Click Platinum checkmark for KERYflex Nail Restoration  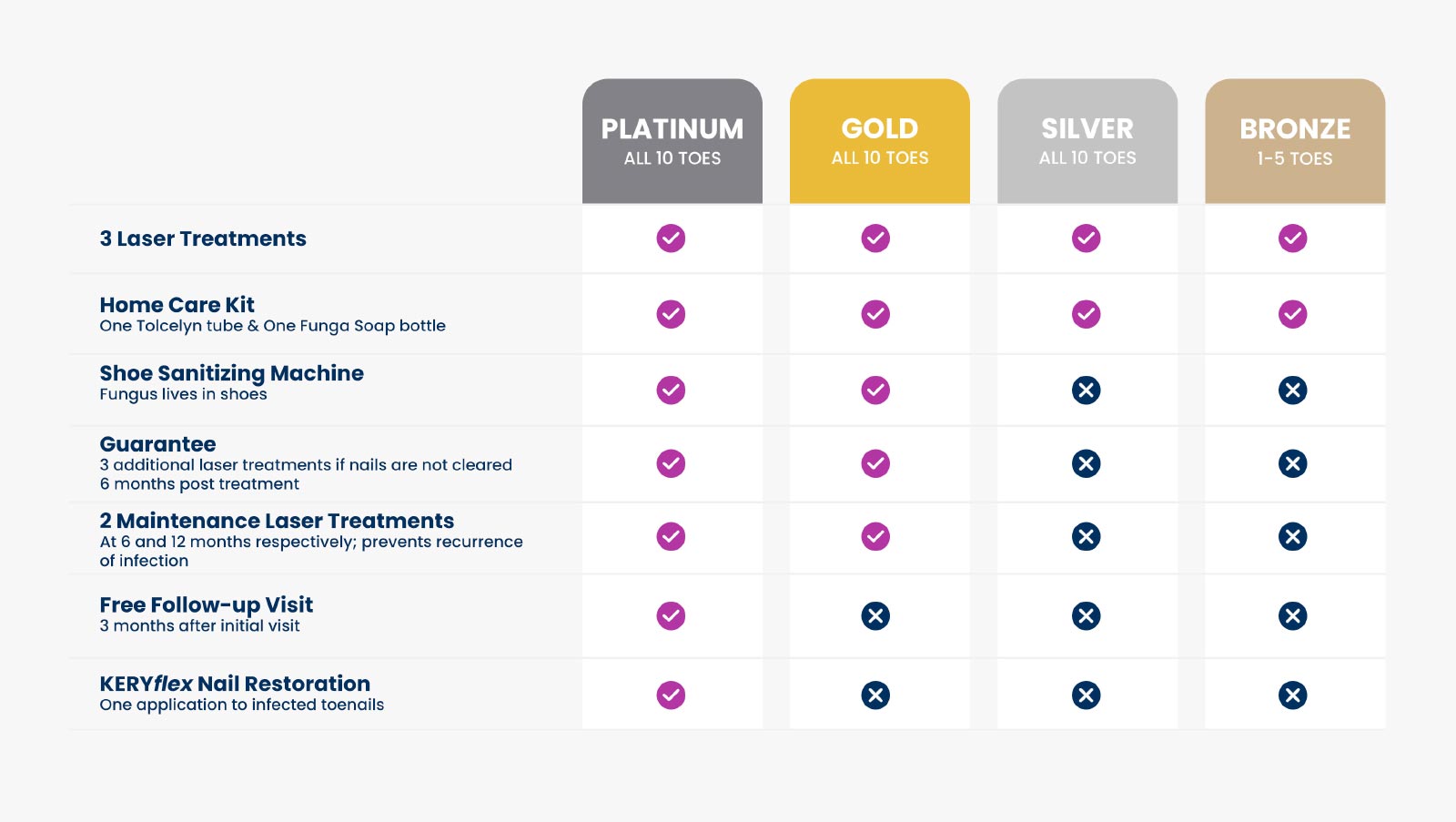[671, 695]
